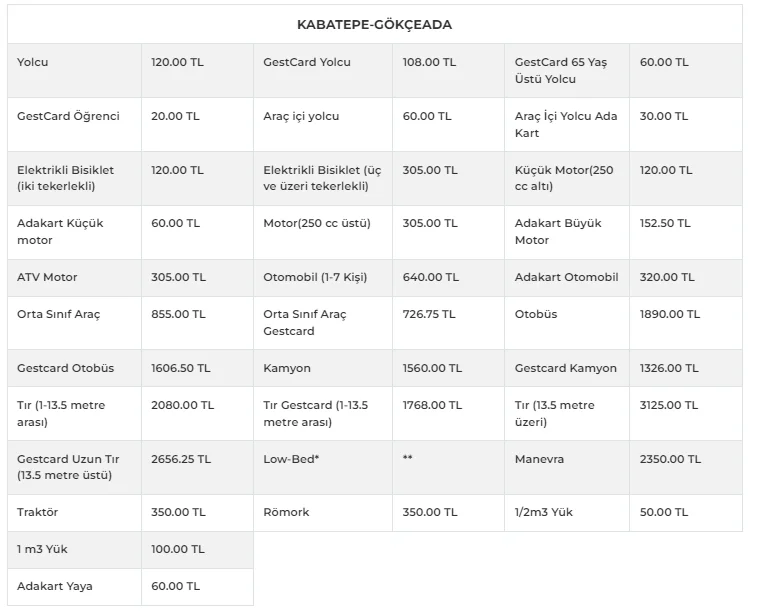This screenshot has height=611, width=783.
Task: Select the GestCard Öğrenci cell
Action: tap(68, 116)
